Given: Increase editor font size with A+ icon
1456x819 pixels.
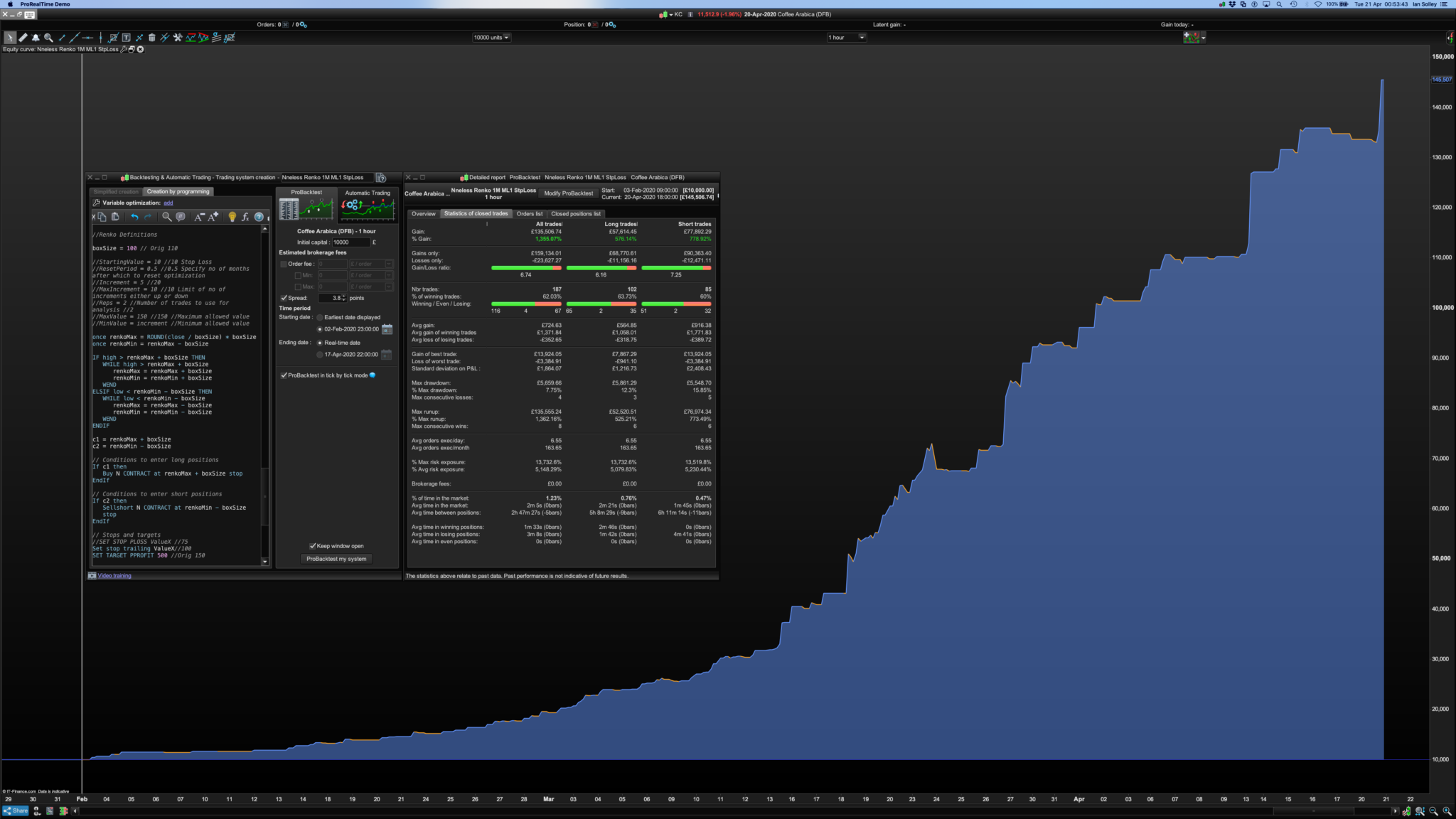Looking at the screenshot, I should [213, 217].
